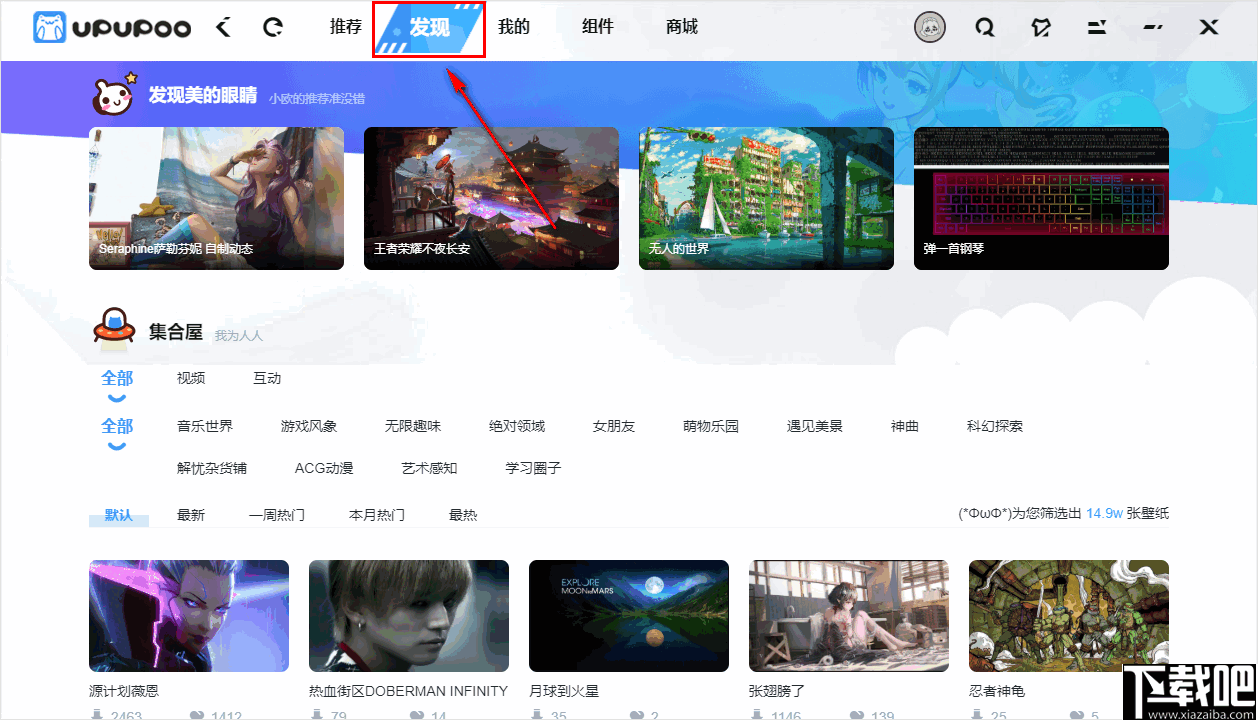Sort wallpapers by 默认
This screenshot has width=1258, height=720.
[x=119, y=515]
